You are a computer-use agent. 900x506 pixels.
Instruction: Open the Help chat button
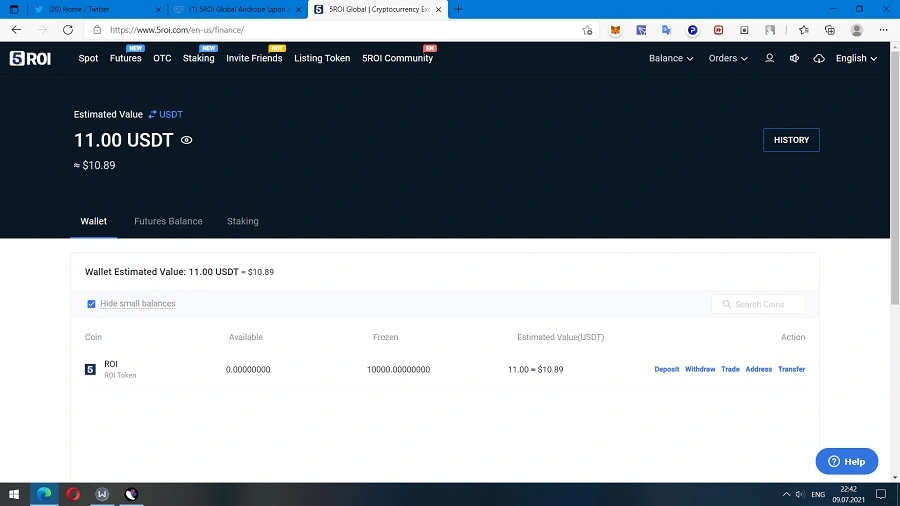[847, 461]
